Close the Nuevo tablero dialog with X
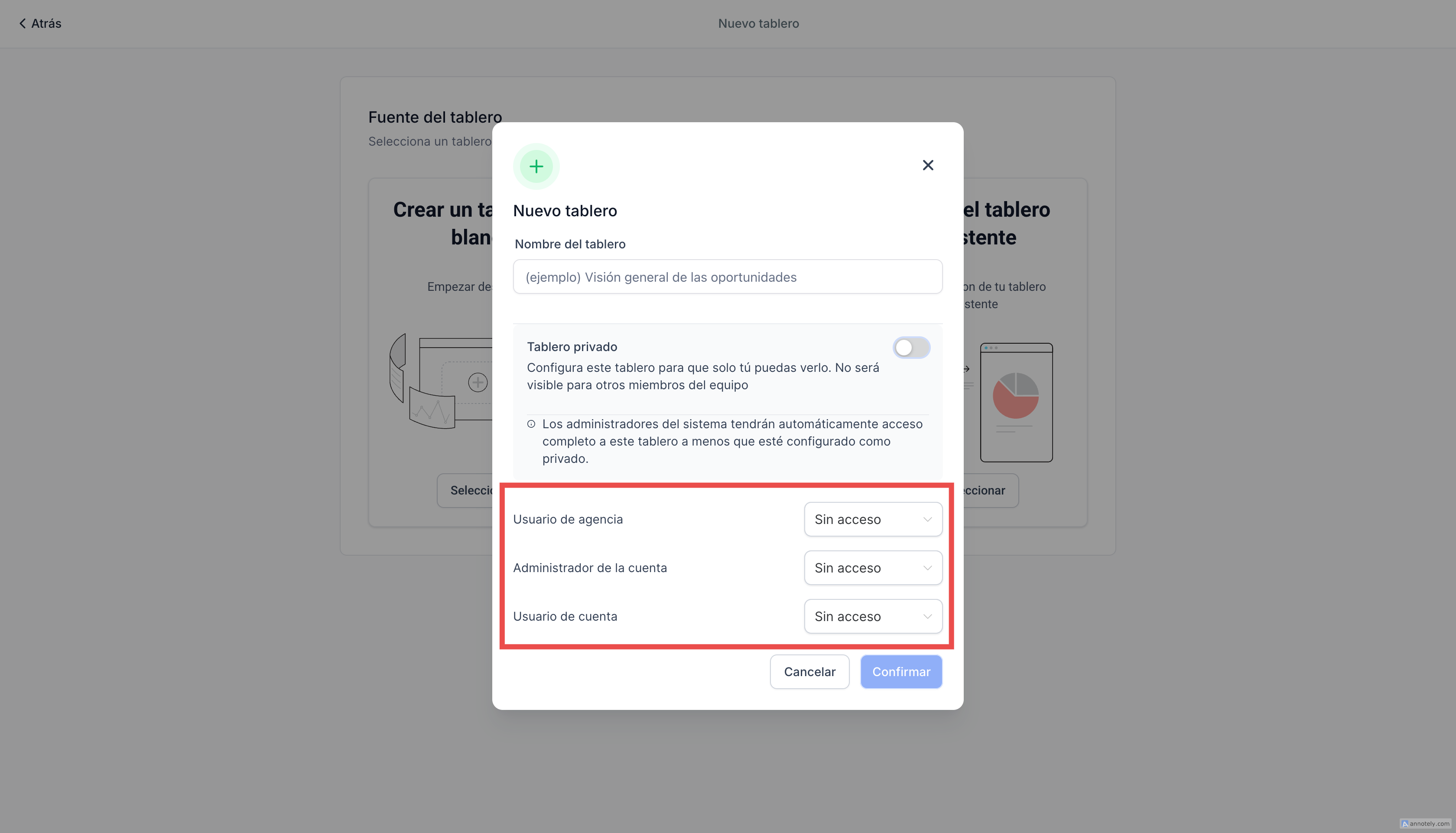 point(928,165)
